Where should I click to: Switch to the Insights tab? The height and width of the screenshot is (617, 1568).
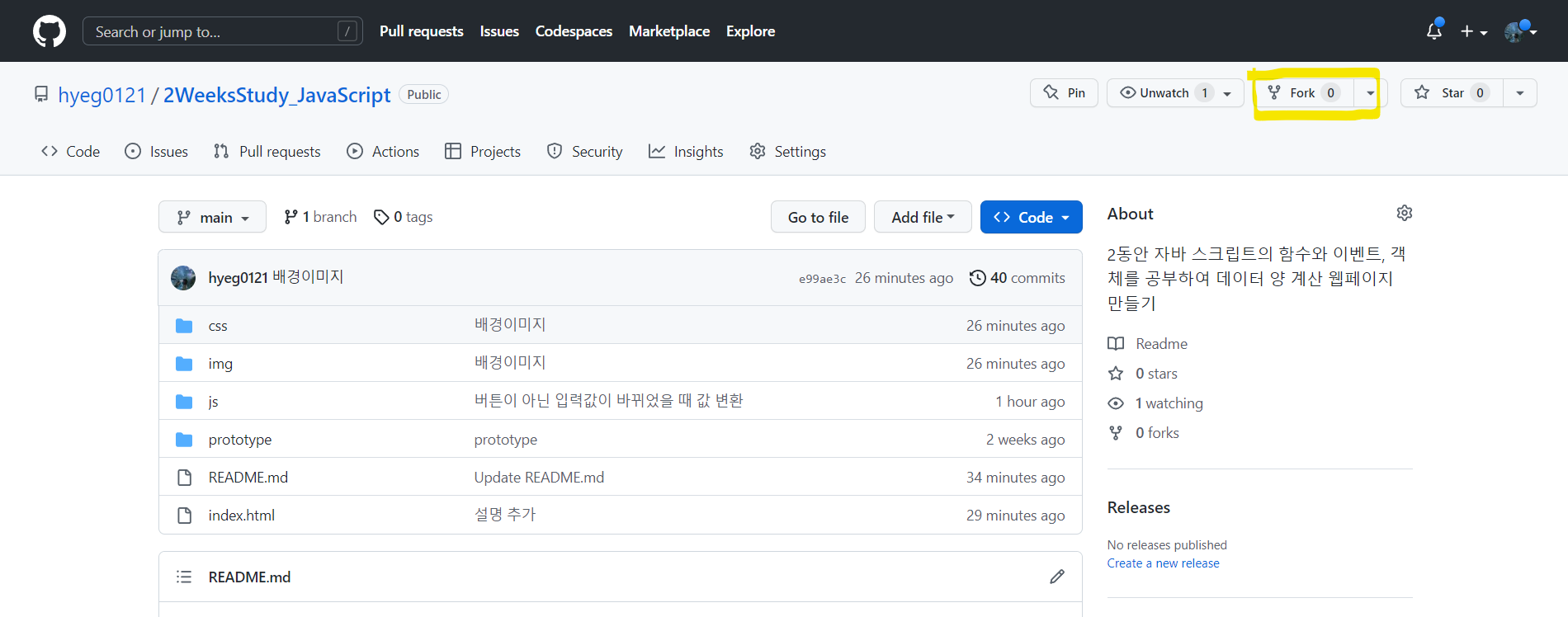(x=686, y=152)
